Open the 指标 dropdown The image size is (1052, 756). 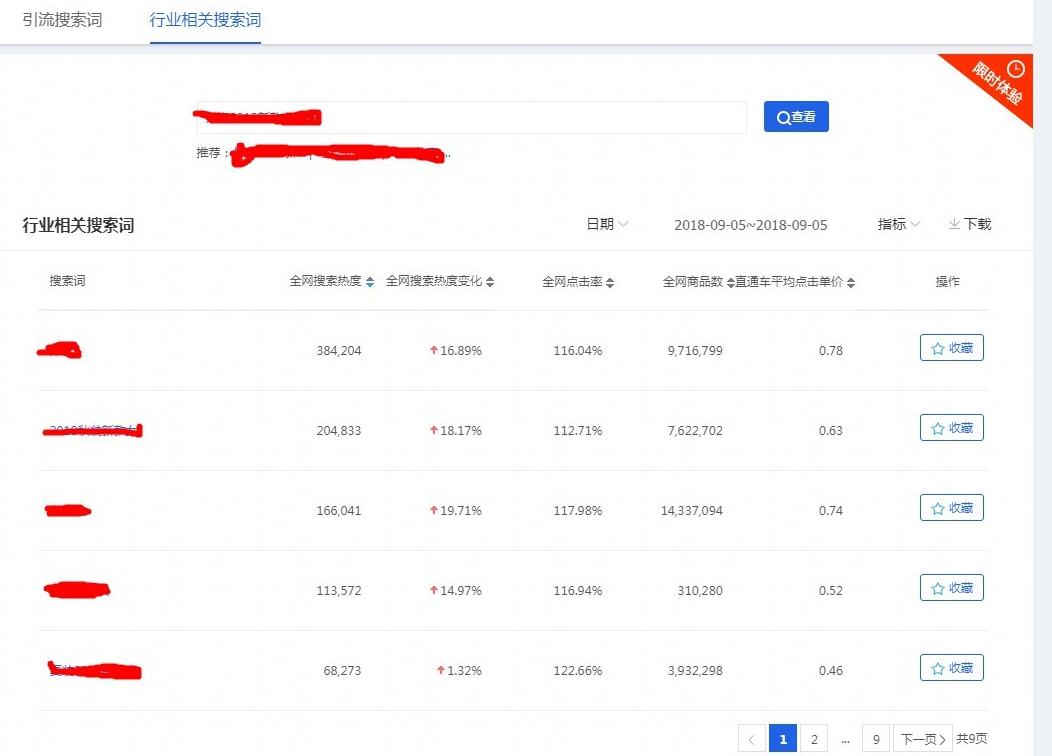click(x=897, y=224)
